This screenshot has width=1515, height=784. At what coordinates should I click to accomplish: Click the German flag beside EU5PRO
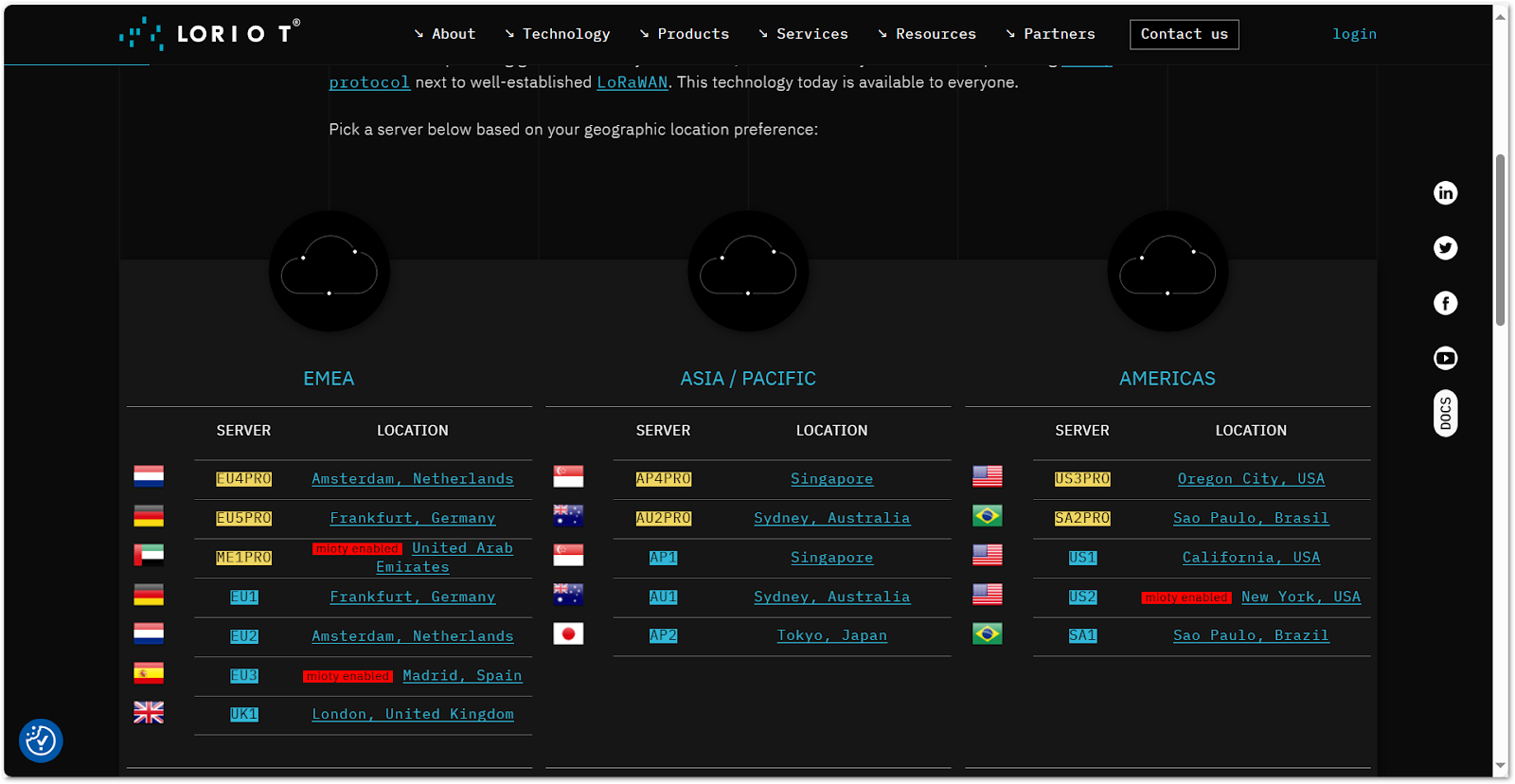(149, 516)
